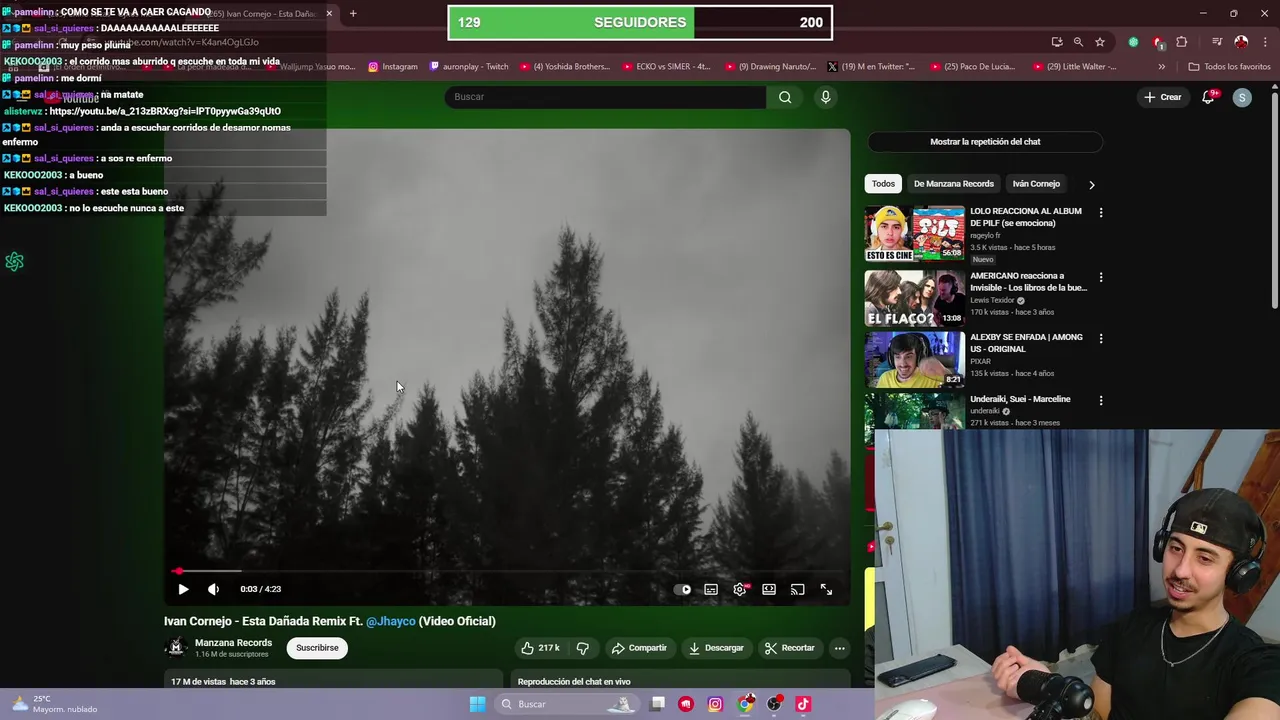Click the Descargar download button
The image size is (1280, 720).
click(x=716, y=648)
